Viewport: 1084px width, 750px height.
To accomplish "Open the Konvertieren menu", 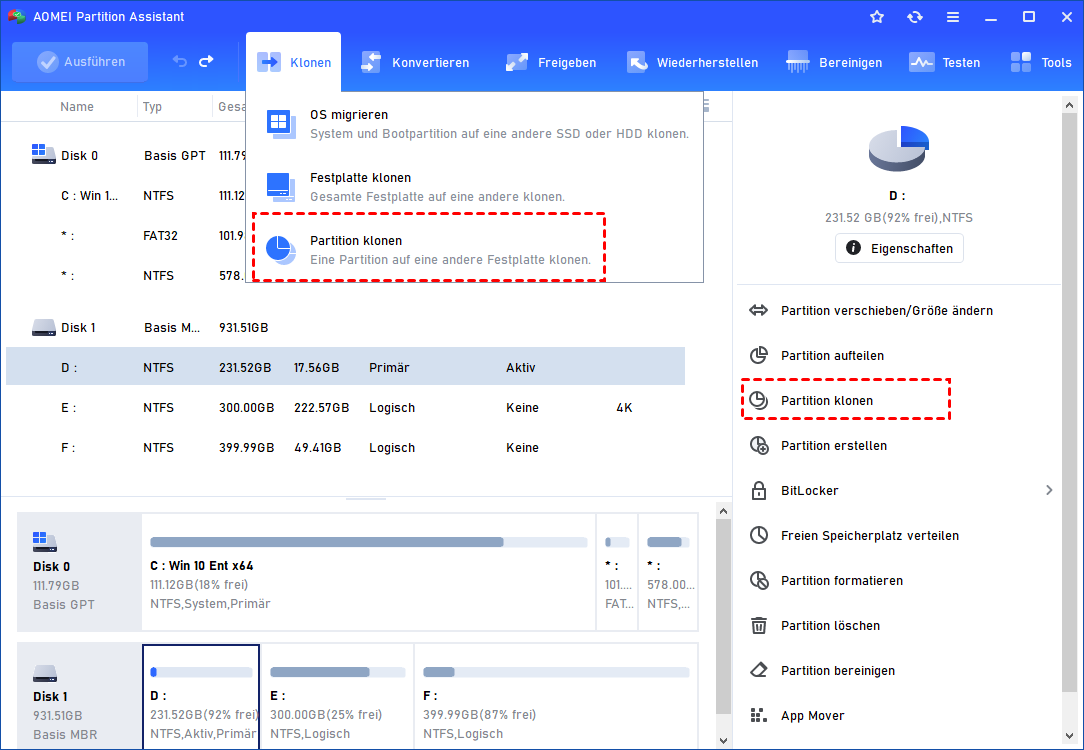I will tap(415, 62).
